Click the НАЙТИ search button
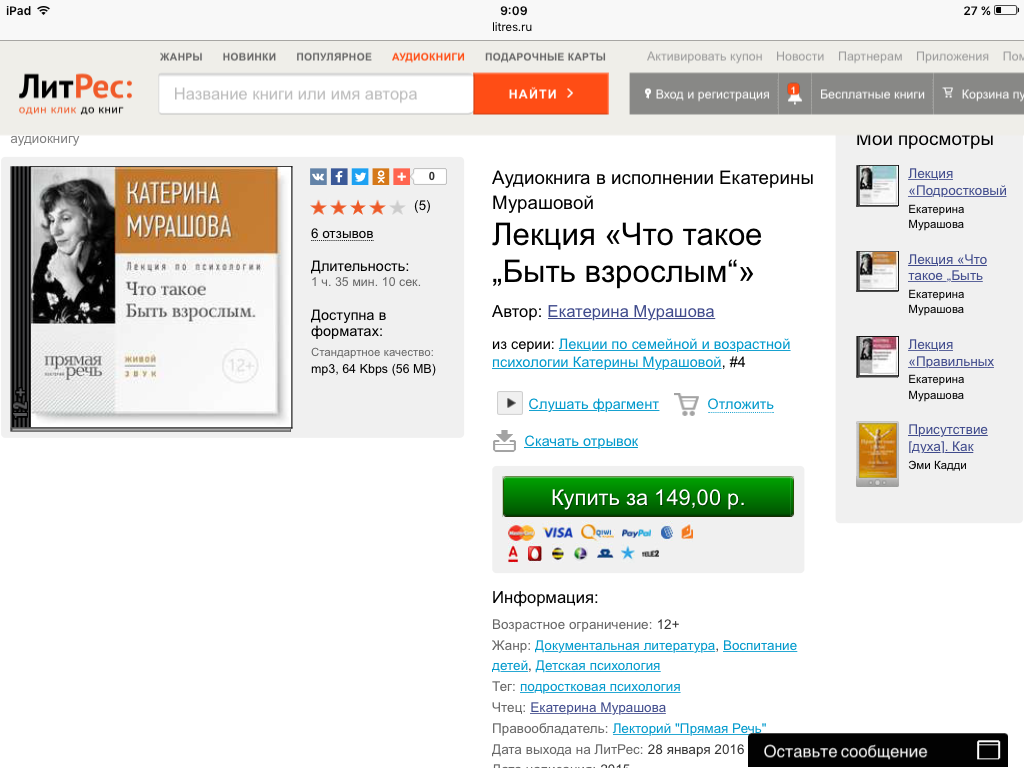1024x768 pixels. [541, 94]
